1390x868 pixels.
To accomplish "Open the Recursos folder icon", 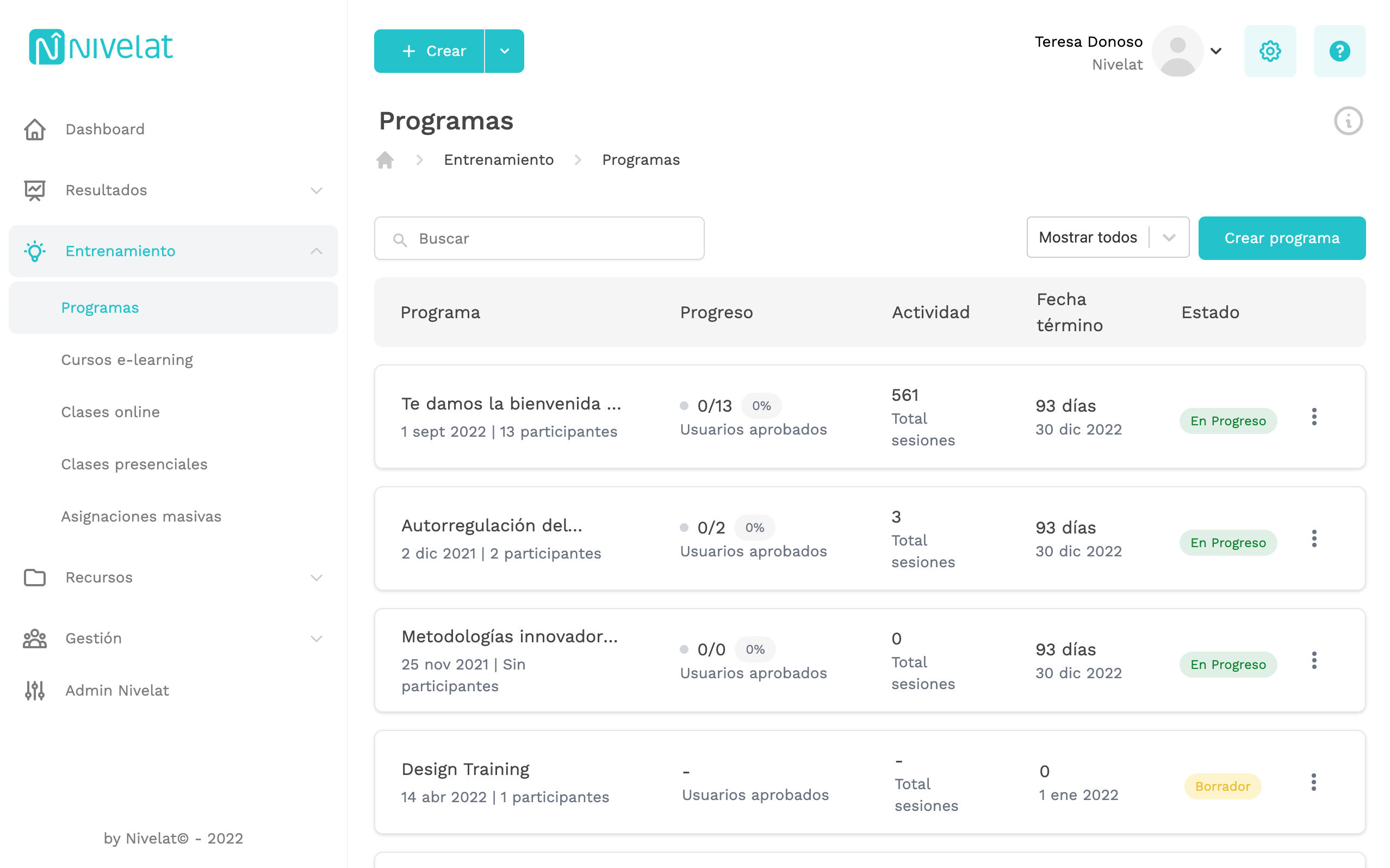I will click(34, 578).
